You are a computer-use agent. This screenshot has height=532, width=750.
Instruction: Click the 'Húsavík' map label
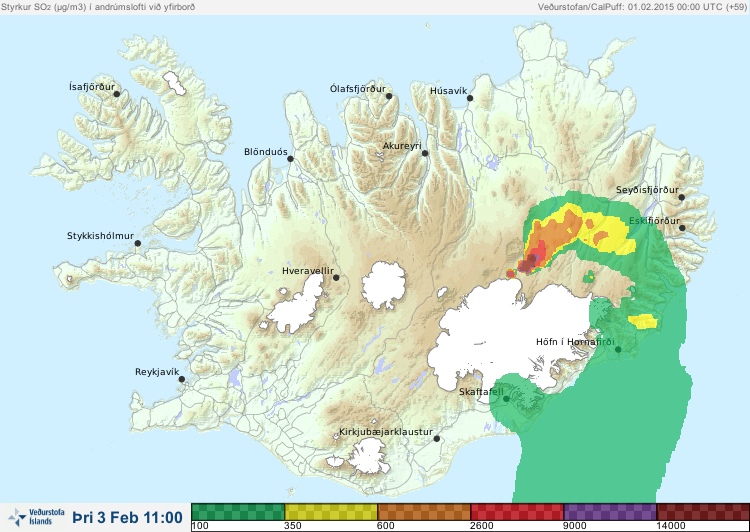pos(448,91)
